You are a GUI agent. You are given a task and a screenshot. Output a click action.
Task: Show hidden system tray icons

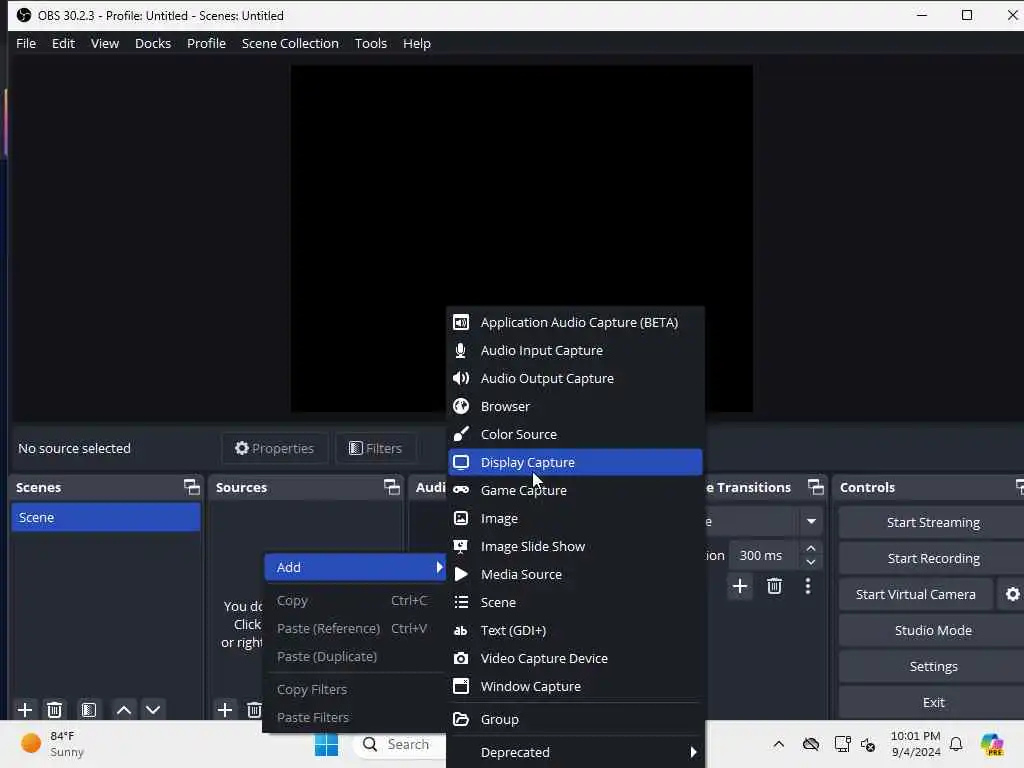point(778,744)
